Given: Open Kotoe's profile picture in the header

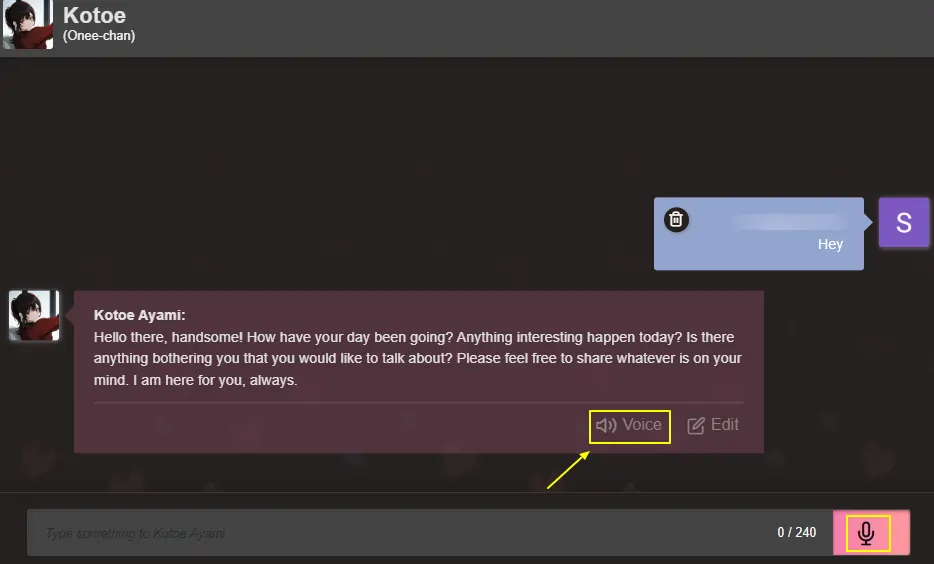Looking at the screenshot, I should (27, 25).
